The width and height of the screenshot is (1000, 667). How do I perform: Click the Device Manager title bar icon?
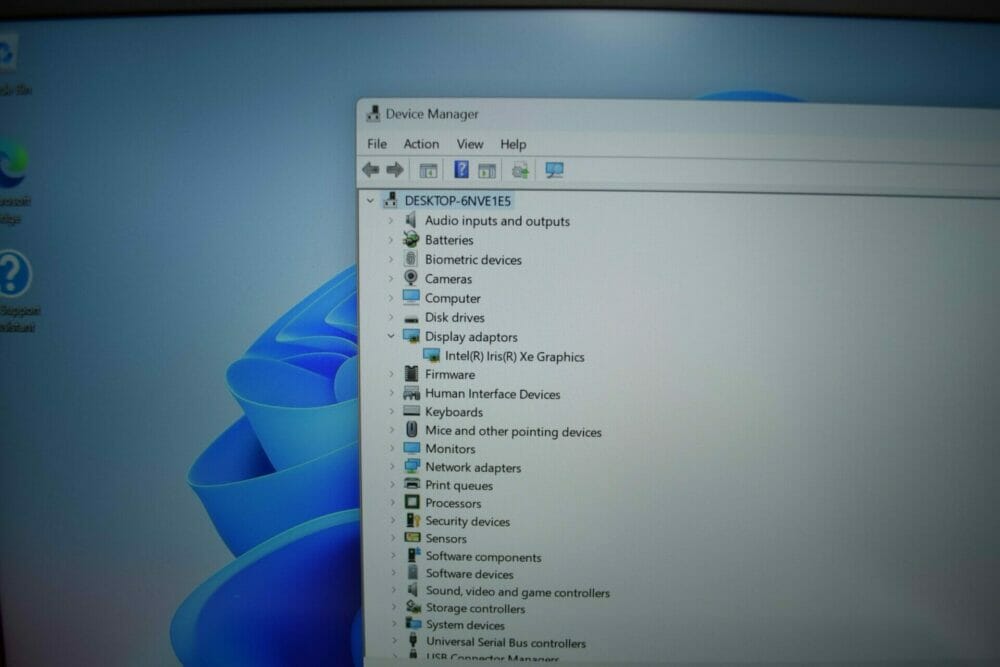373,114
